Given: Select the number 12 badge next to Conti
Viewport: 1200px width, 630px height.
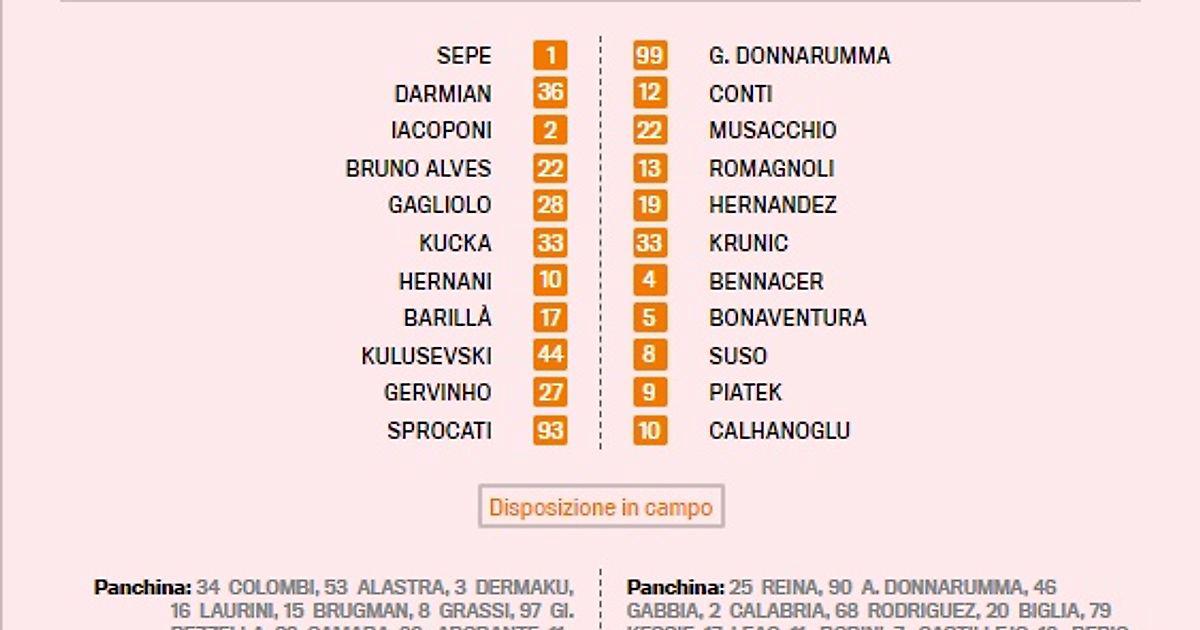Looking at the screenshot, I should (x=650, y=93).
